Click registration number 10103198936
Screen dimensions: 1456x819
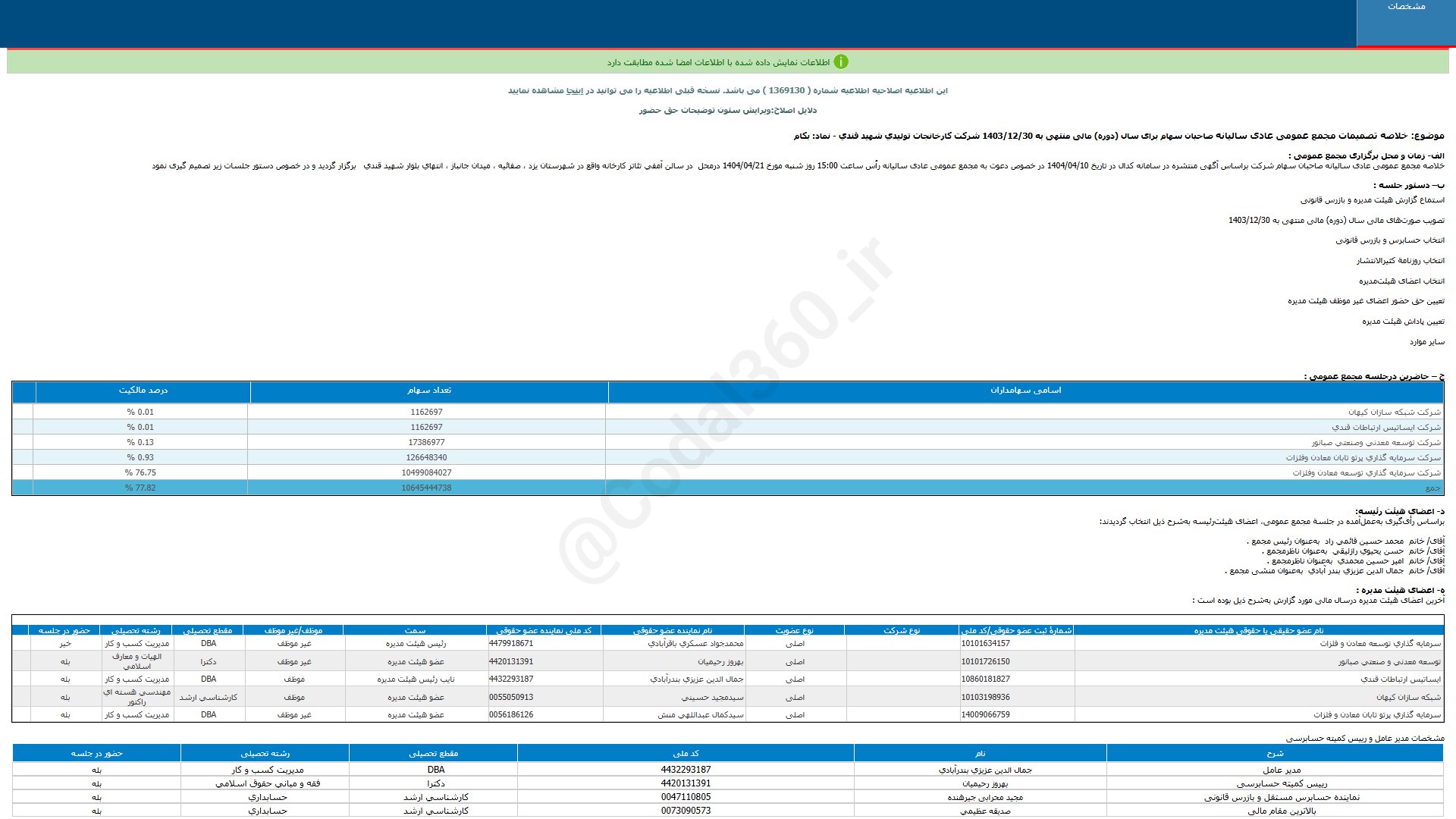click(986, 697)
